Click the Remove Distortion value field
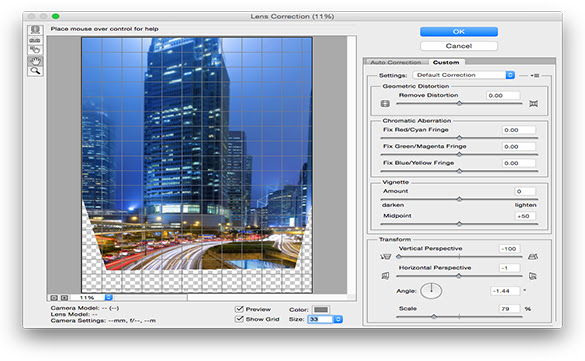 (503, 95)
